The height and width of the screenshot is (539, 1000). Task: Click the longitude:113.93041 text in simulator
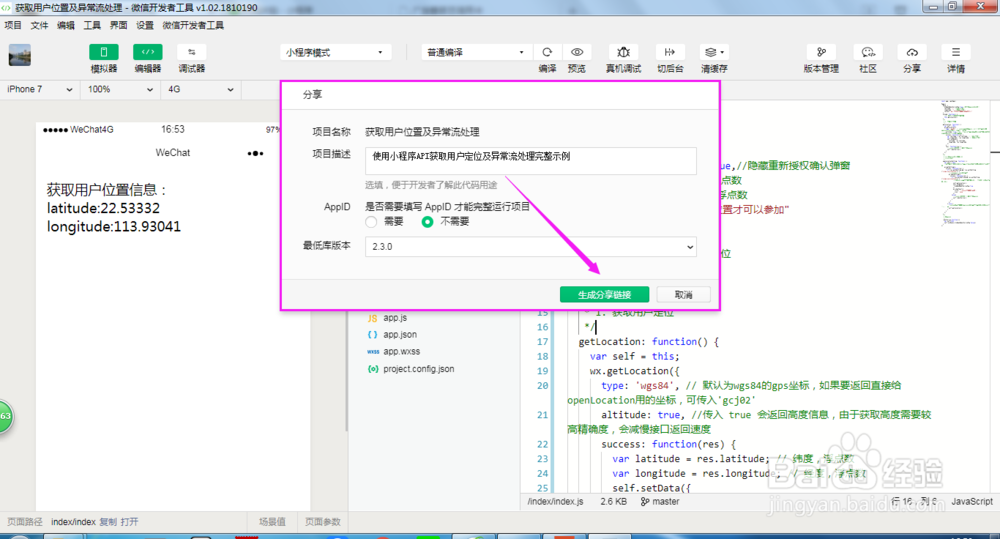click(x=114, y=227)
